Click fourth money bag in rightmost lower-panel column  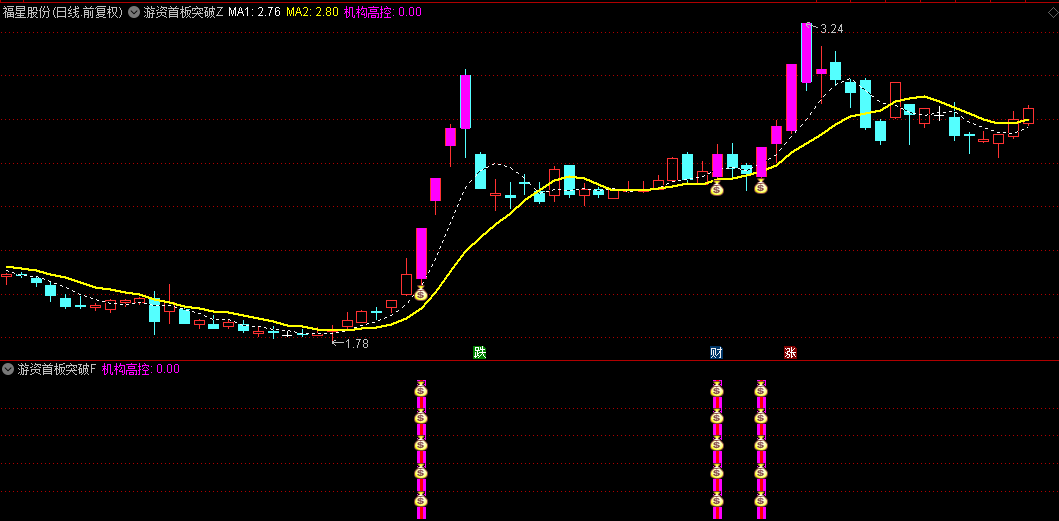click(x=760, y=472)
